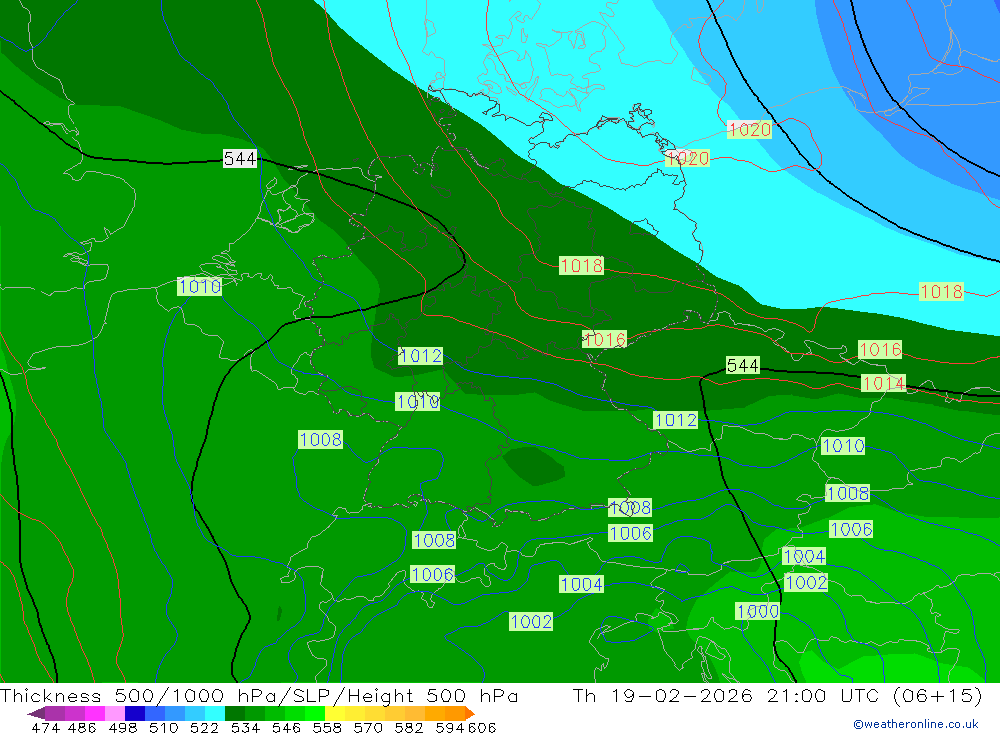This screenshot has width=1000, height=733.
Task: Click the leftmost 1010 isobar label near England
Action: pyautogui.click(x=200, y=286)
